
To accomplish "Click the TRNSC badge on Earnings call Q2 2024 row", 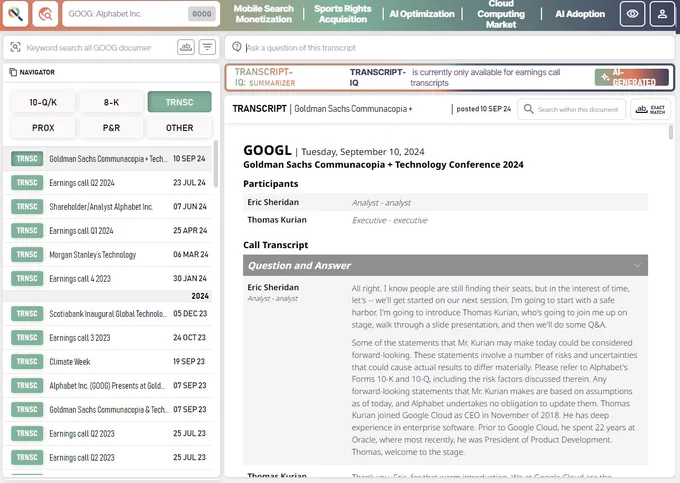I will 27,183.
